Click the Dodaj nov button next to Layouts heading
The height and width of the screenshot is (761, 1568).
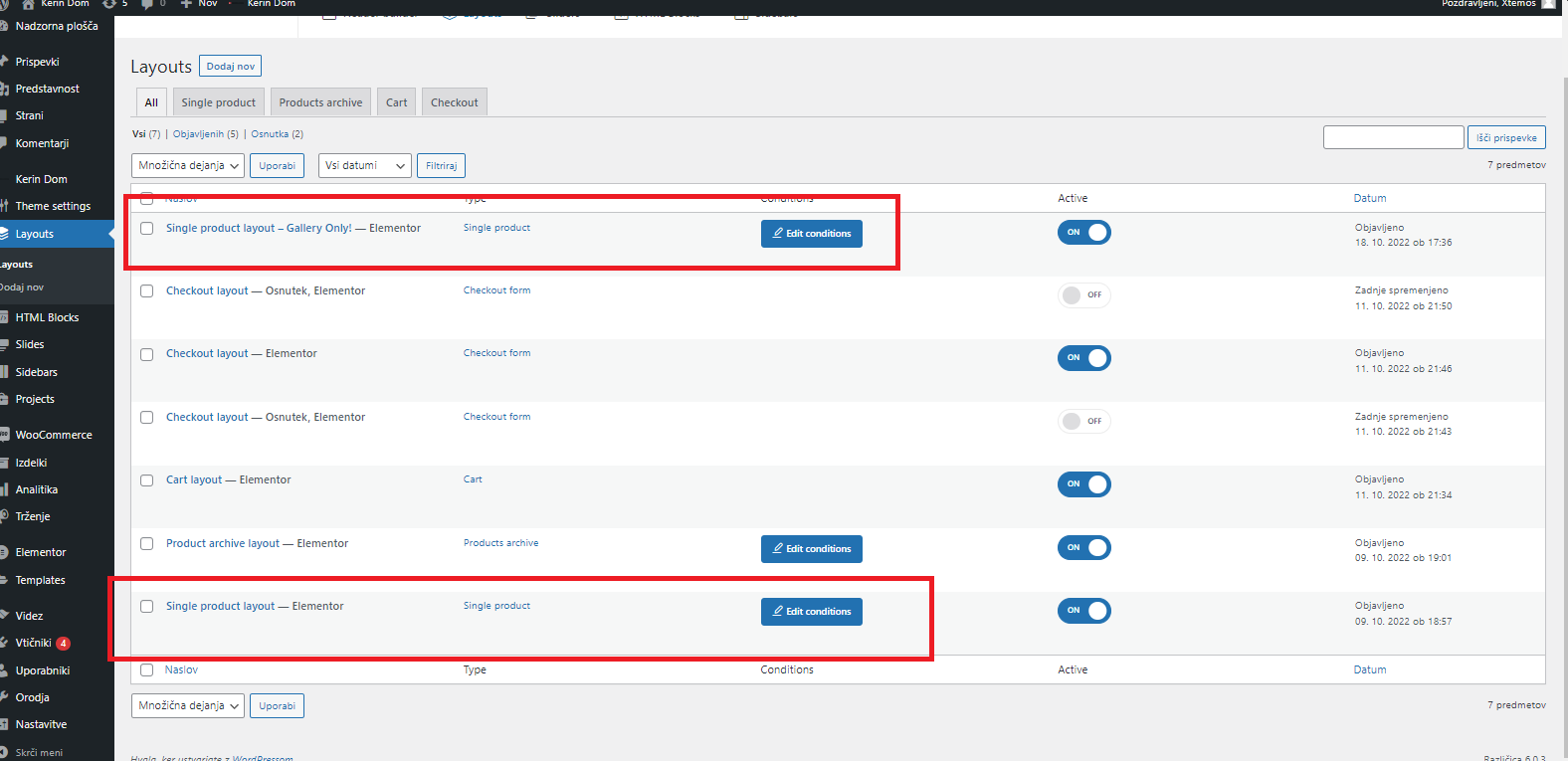click(230, 66)
